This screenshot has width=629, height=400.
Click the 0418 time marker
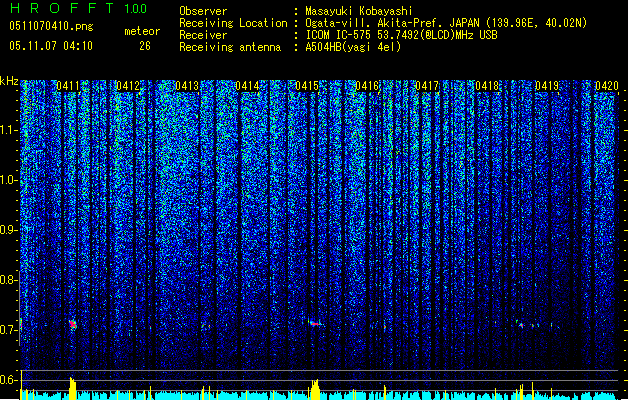[487, 86]
